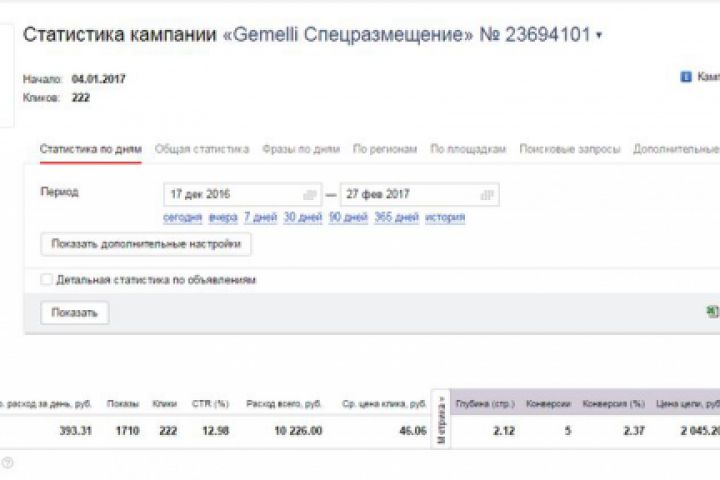Screen dimensions: 720x480
Task: Enable 'Детальная статистика по объявлениям' checkbox
Action: tap(46, 279)
